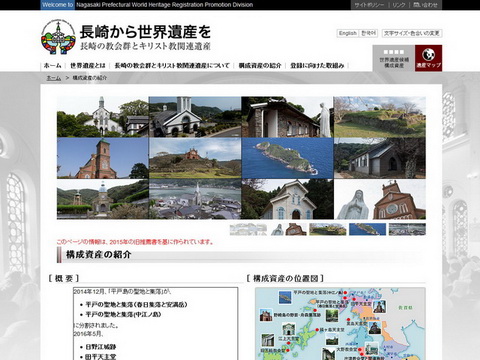Select the Mary statue slideshow thumbnail
The height and width of the screenshot is (360, 480).
click(x=288, y=229)
